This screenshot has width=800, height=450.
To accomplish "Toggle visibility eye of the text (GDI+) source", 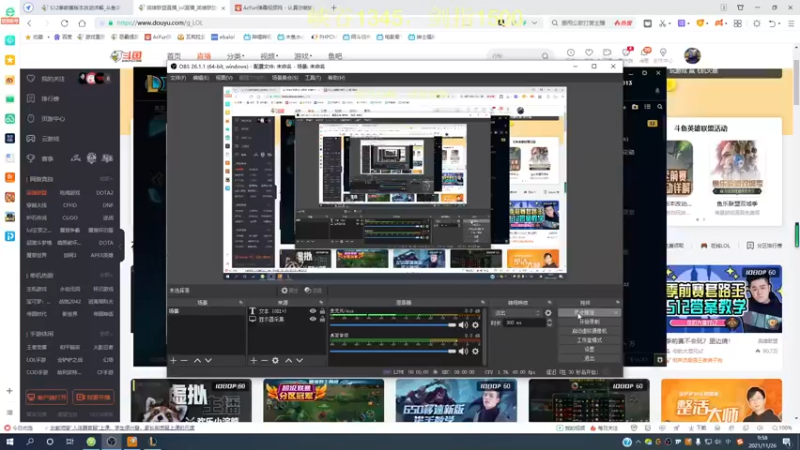I will [x=313, y=311].
